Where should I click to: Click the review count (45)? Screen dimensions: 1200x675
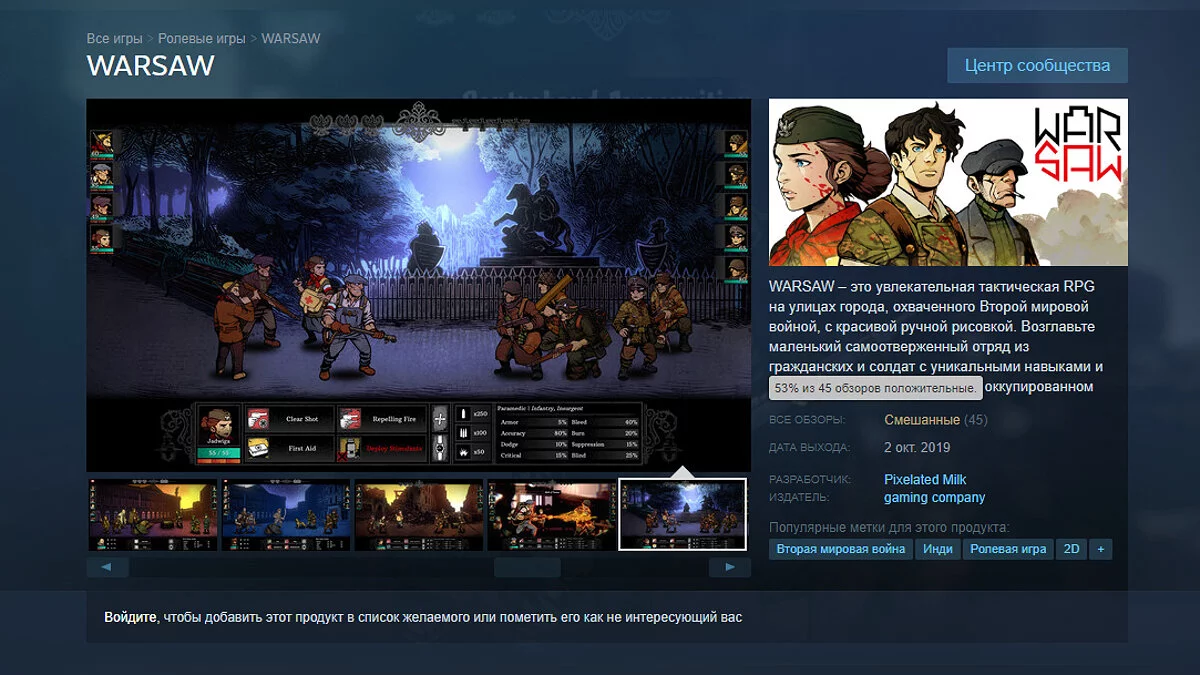pos(975,420)
